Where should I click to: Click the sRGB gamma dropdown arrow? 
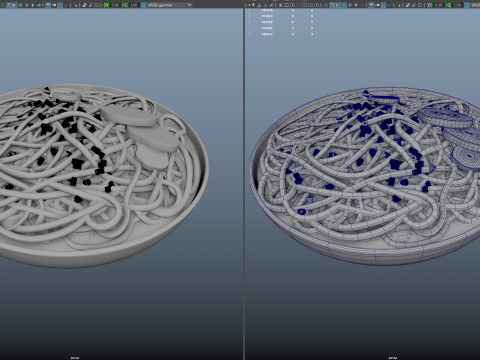point(189,5)
